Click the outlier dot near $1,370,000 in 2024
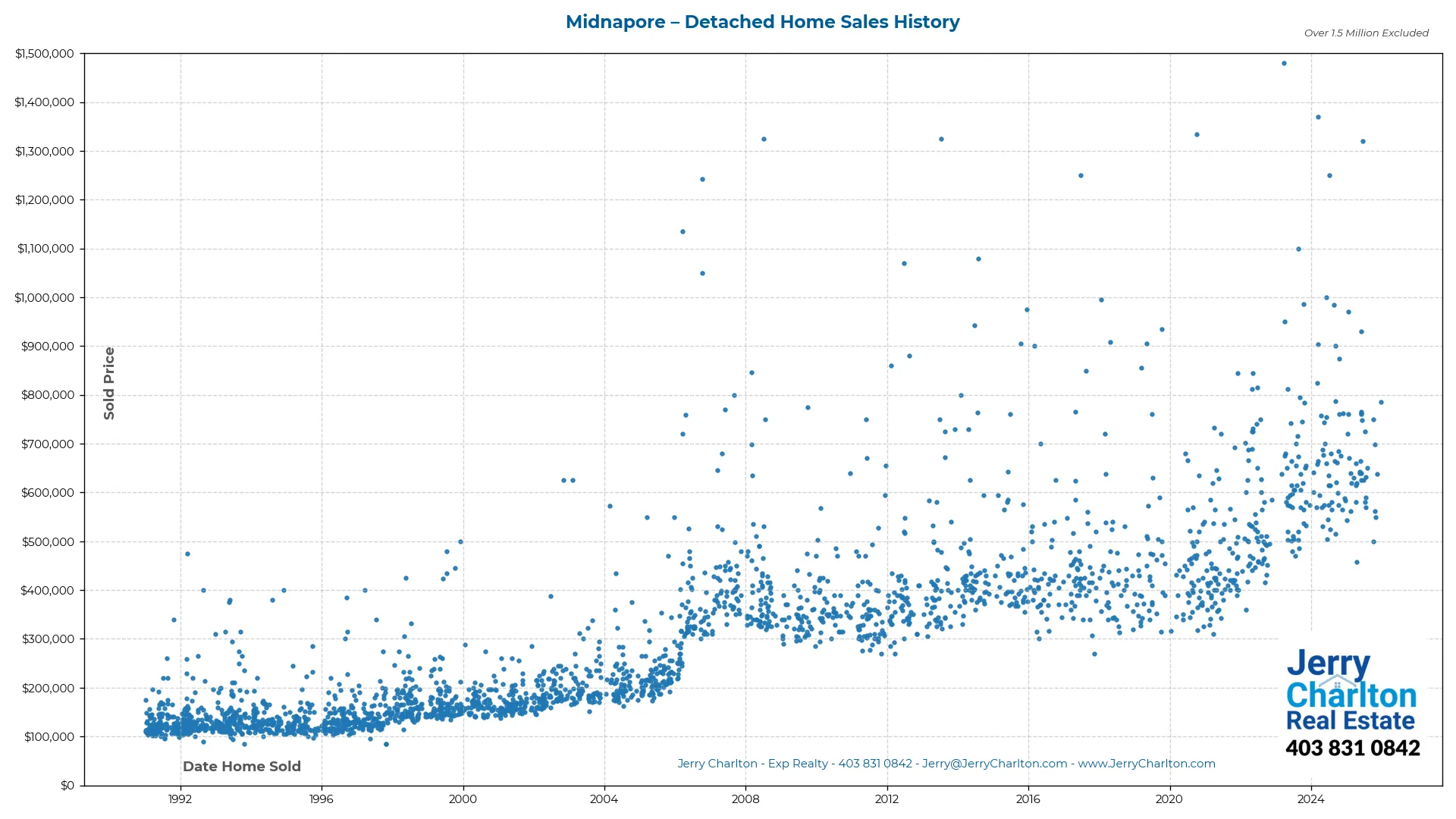Screen dimensions: 1456x819 coord(1317,116)
